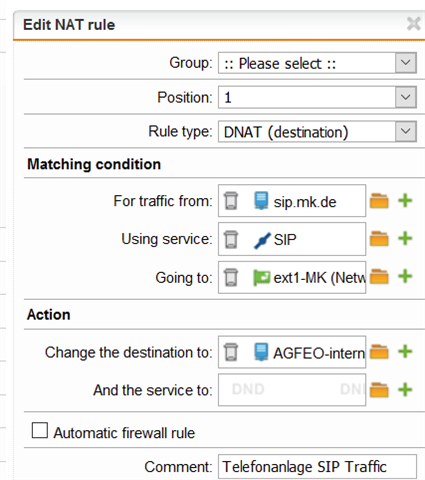Click green plus beside Change the destination to

(405, 351)
